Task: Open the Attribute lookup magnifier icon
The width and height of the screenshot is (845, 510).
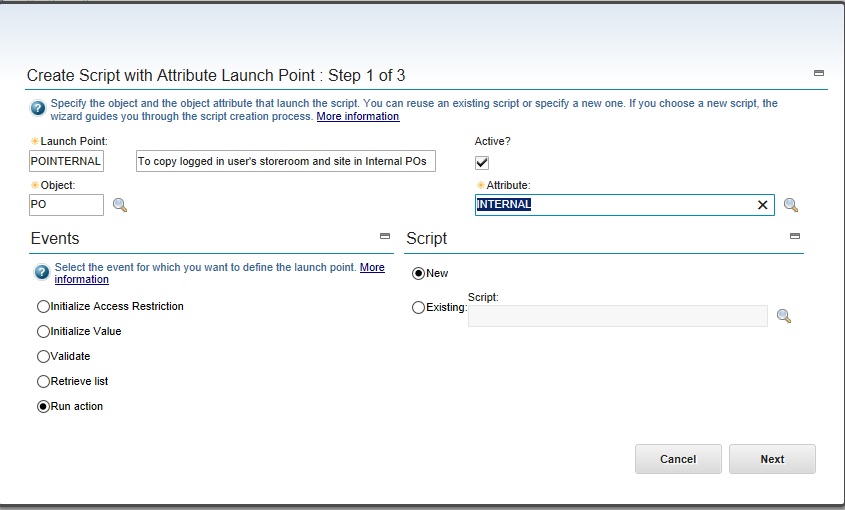Action: 791,205
